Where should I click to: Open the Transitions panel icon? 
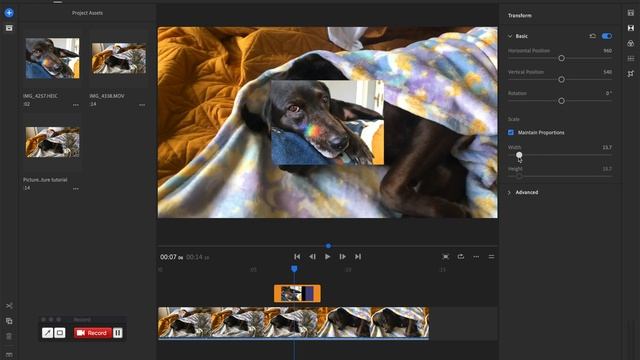[631, 28]
